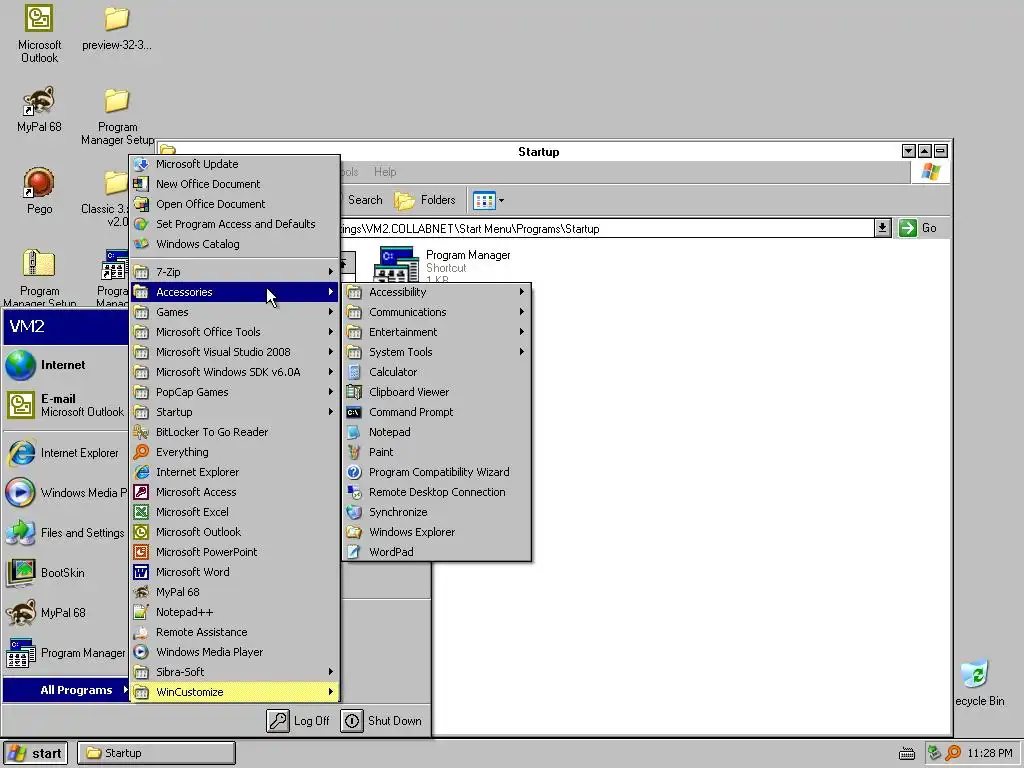This screenshot has width=1024, height=768.
Task: Open Microsoft Access from All Programs
Action: (x=235, y=492)
